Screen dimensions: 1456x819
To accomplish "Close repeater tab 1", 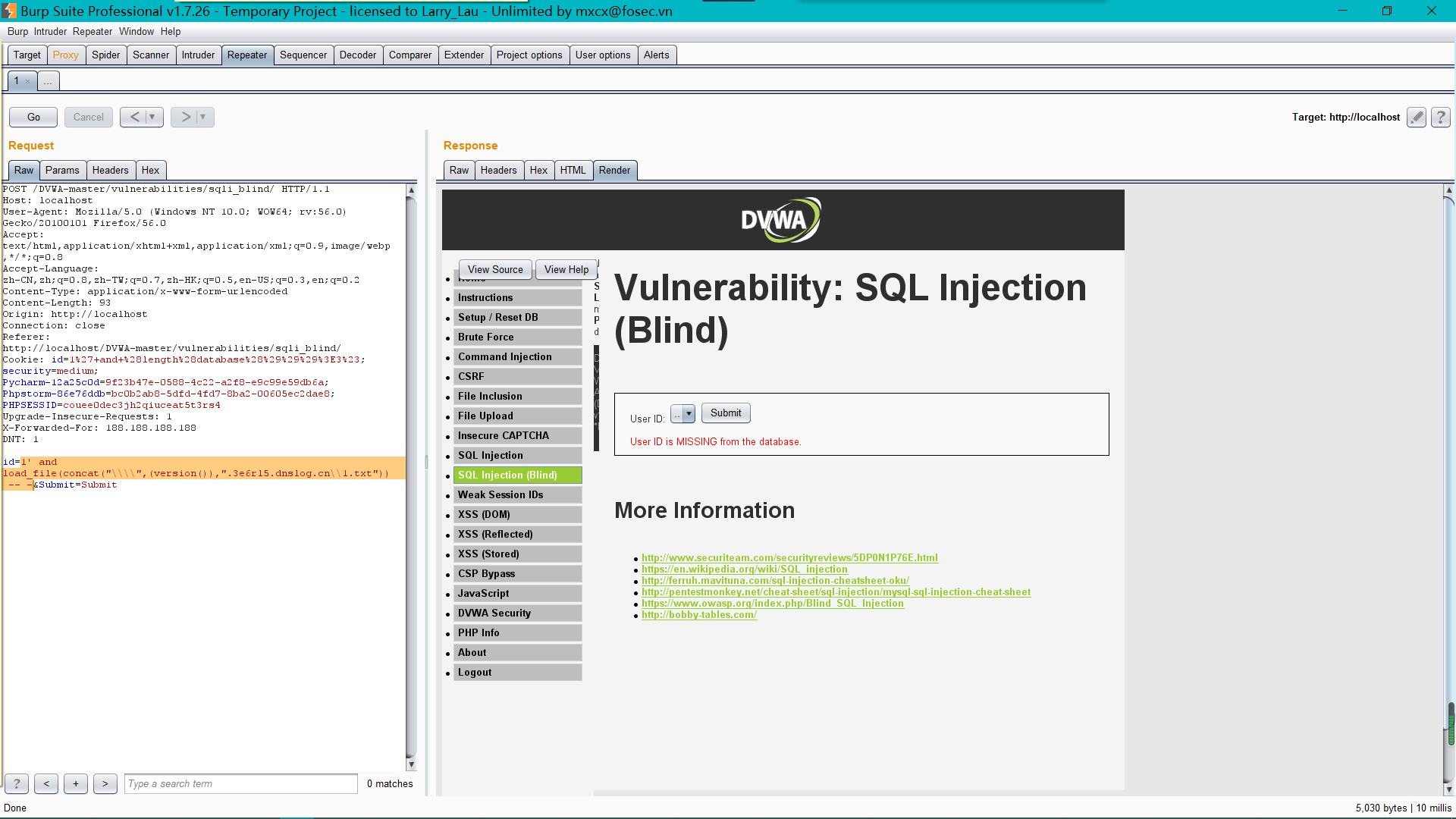I will click(x=28, y=81).
